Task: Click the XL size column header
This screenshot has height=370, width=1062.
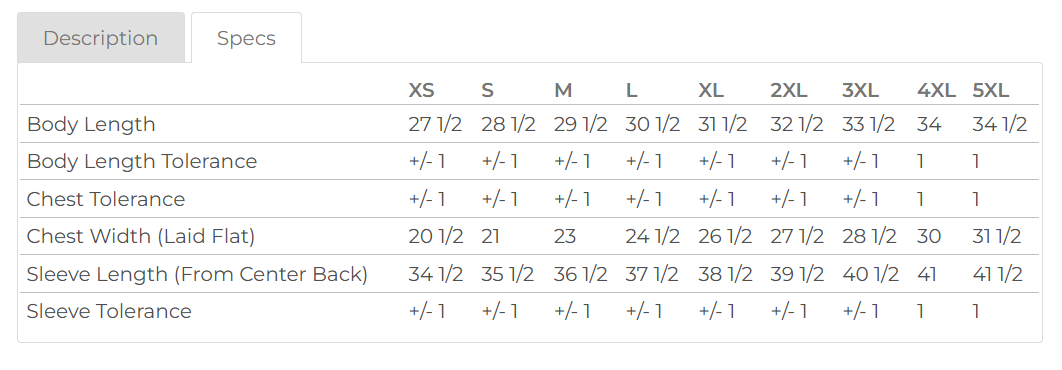Action: (711, 90)
